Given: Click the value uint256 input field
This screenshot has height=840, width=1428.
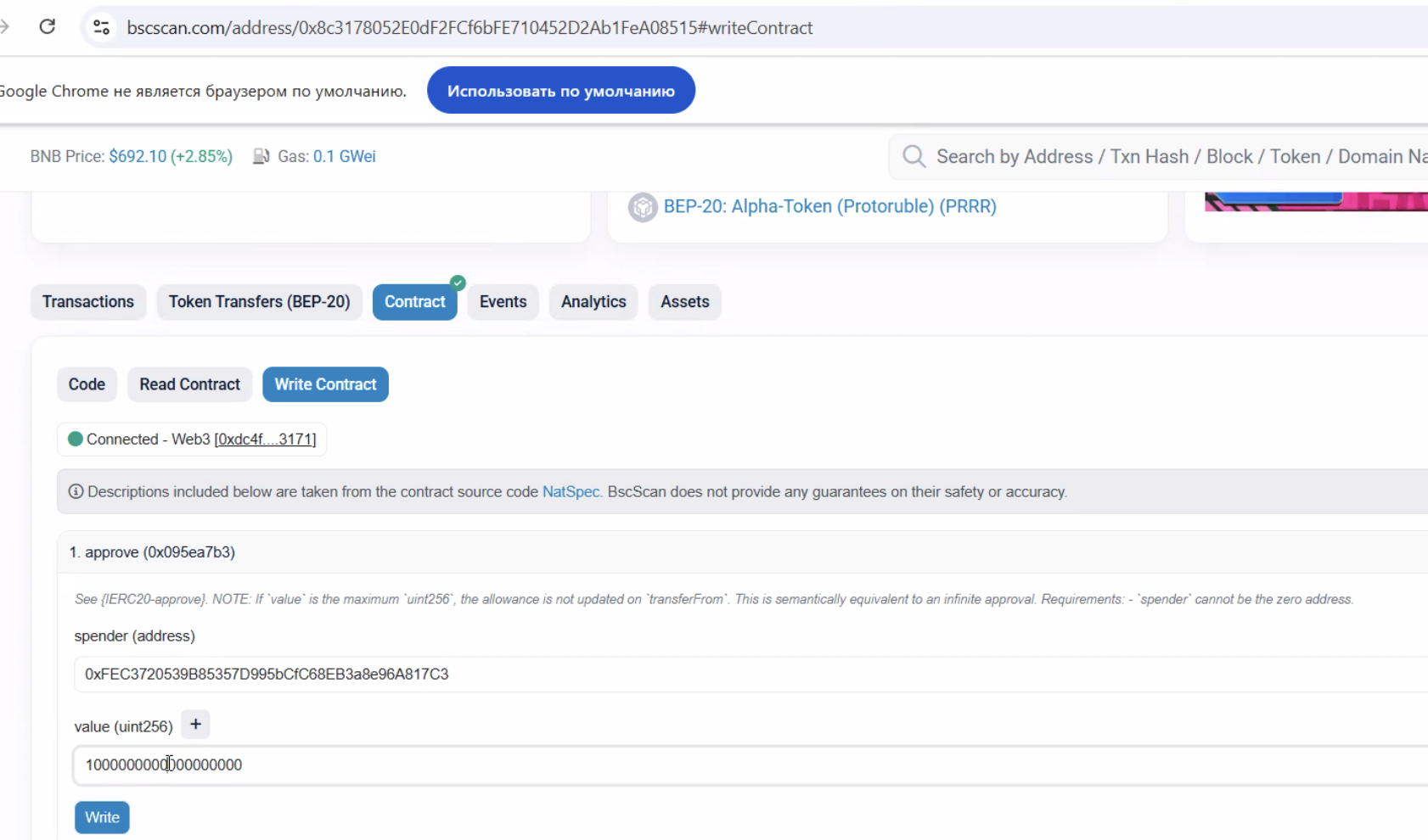Looking at the screenshot, I should pos(751,765).
